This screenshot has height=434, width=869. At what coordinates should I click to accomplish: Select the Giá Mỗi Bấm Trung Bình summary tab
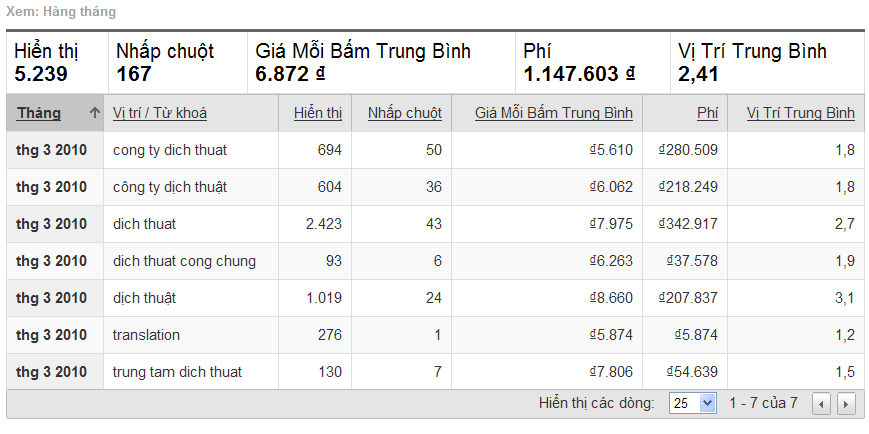point(379,62)
